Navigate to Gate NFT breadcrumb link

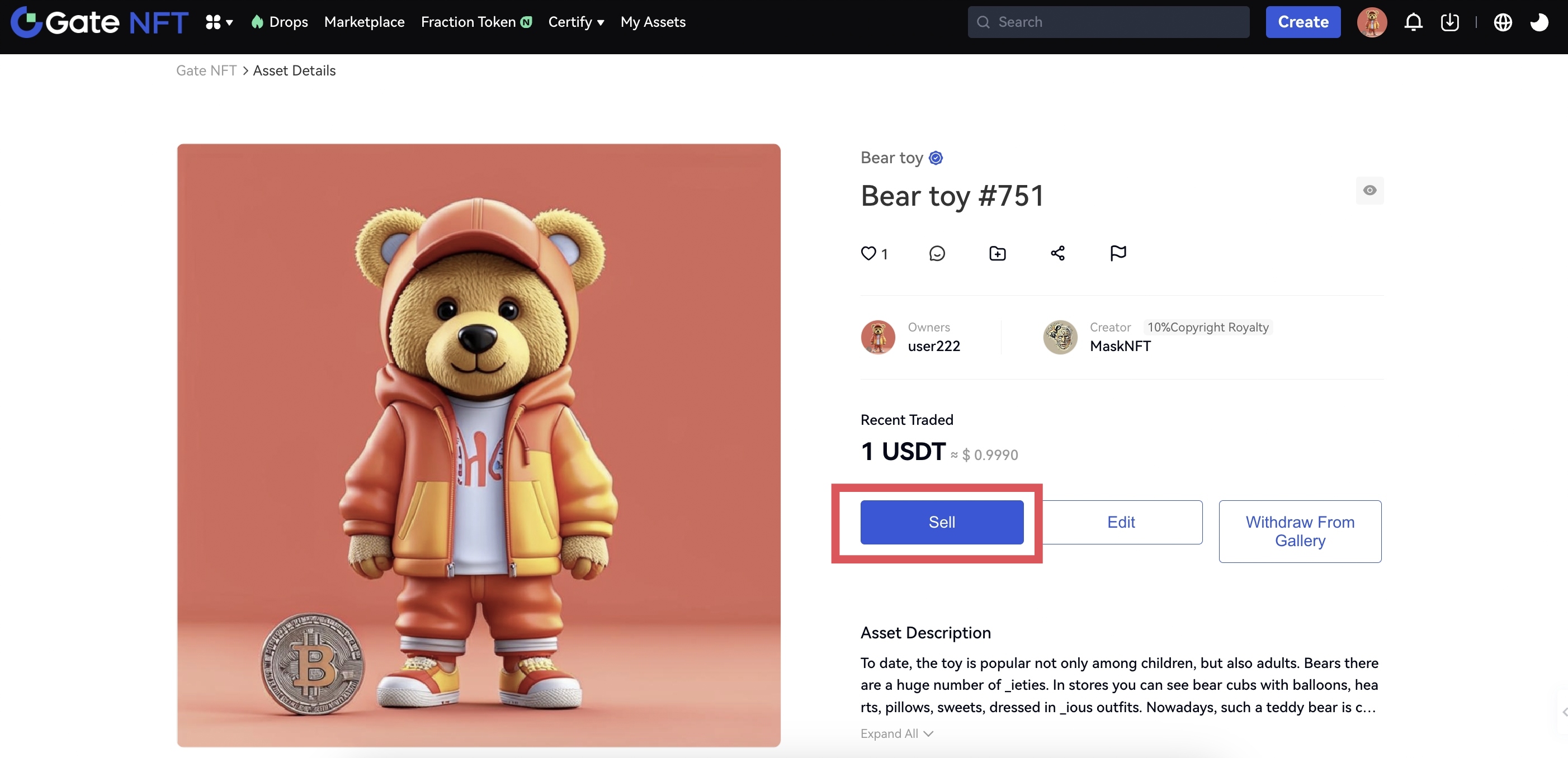coord(206,70)
